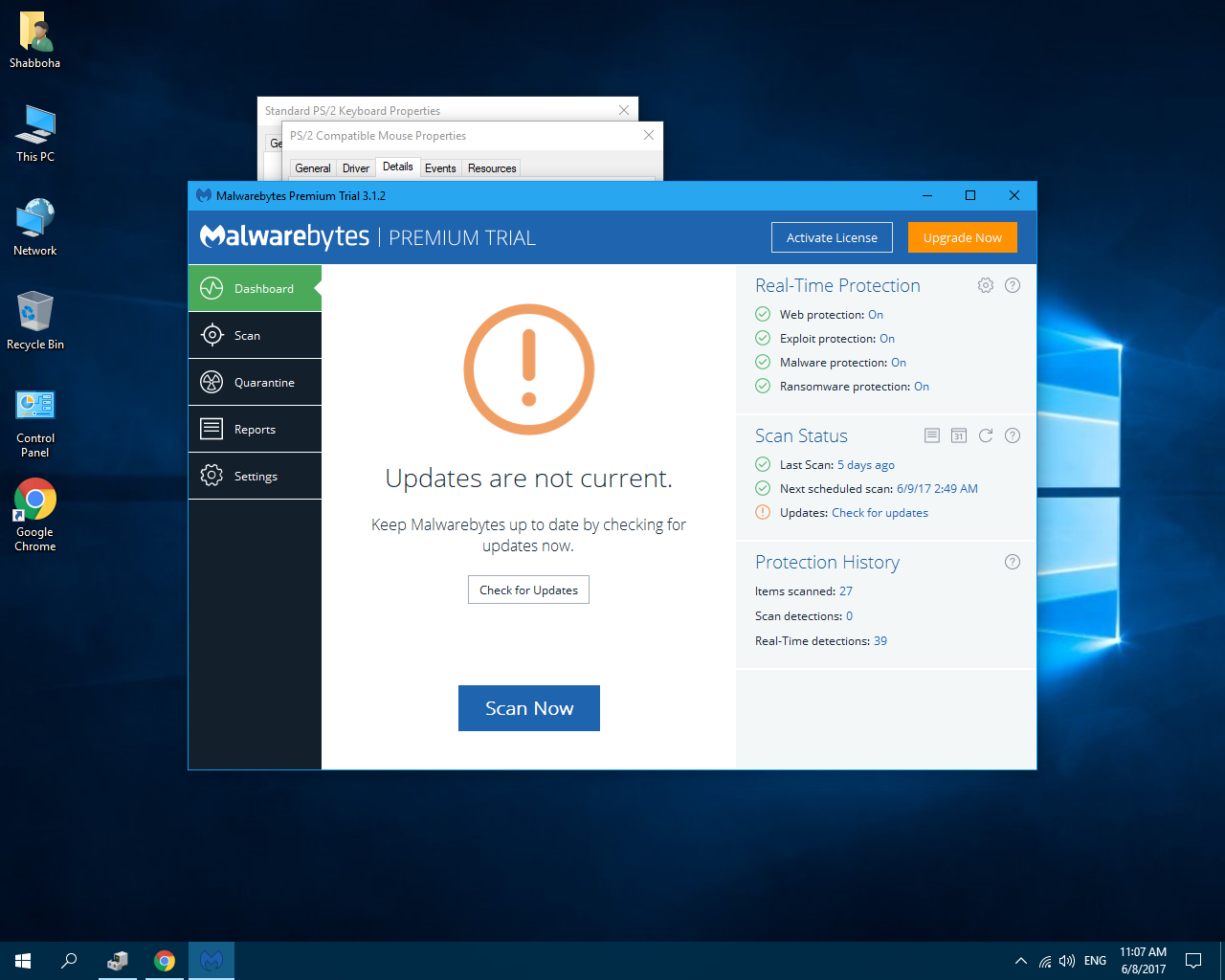
Task: Open the Scan section in sidebar
Action: pyautogui.click(x=255, y=335)
